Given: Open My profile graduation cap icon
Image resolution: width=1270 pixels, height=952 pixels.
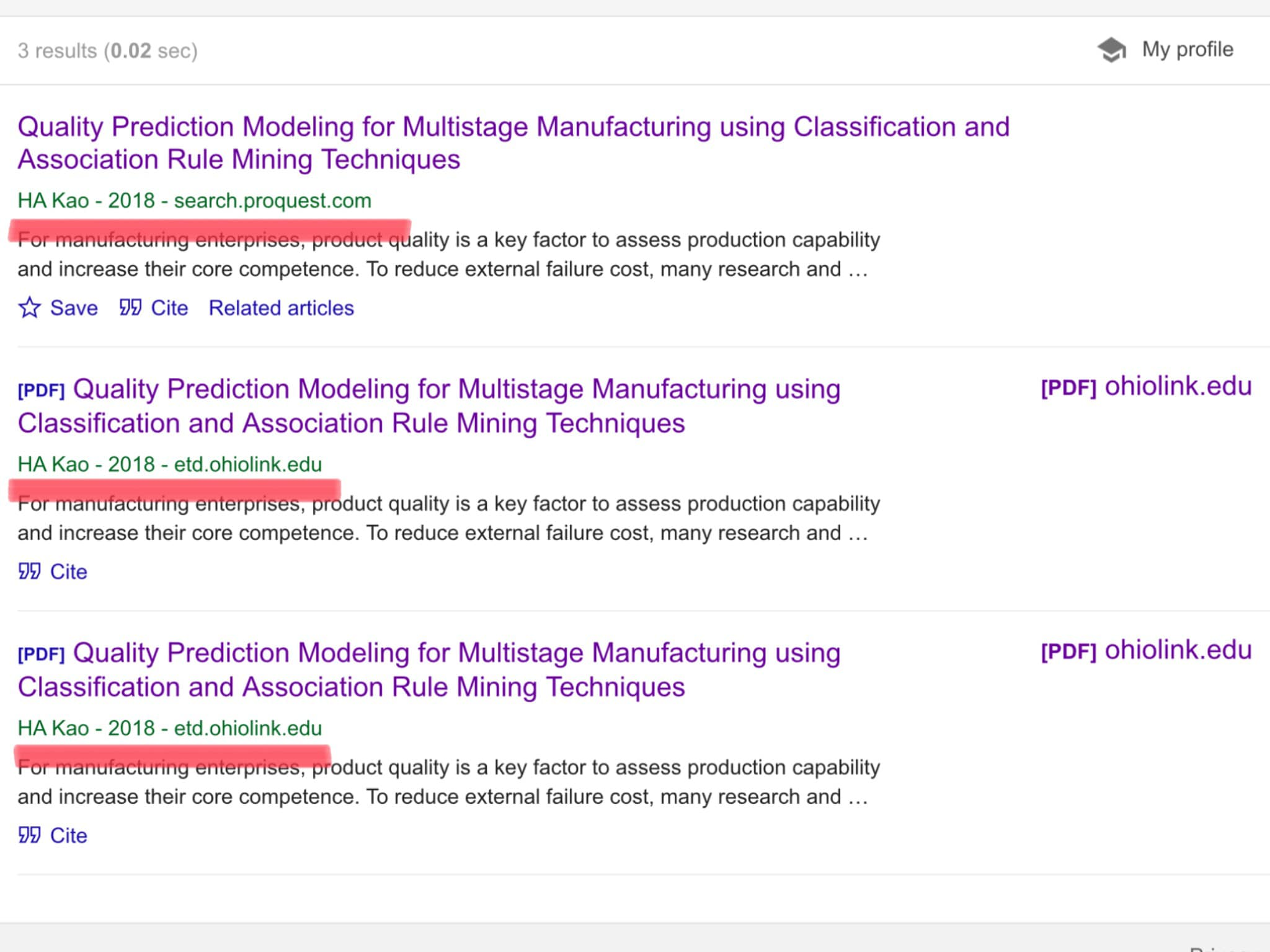Looking at the screenshot, I should click(1112, 50).
